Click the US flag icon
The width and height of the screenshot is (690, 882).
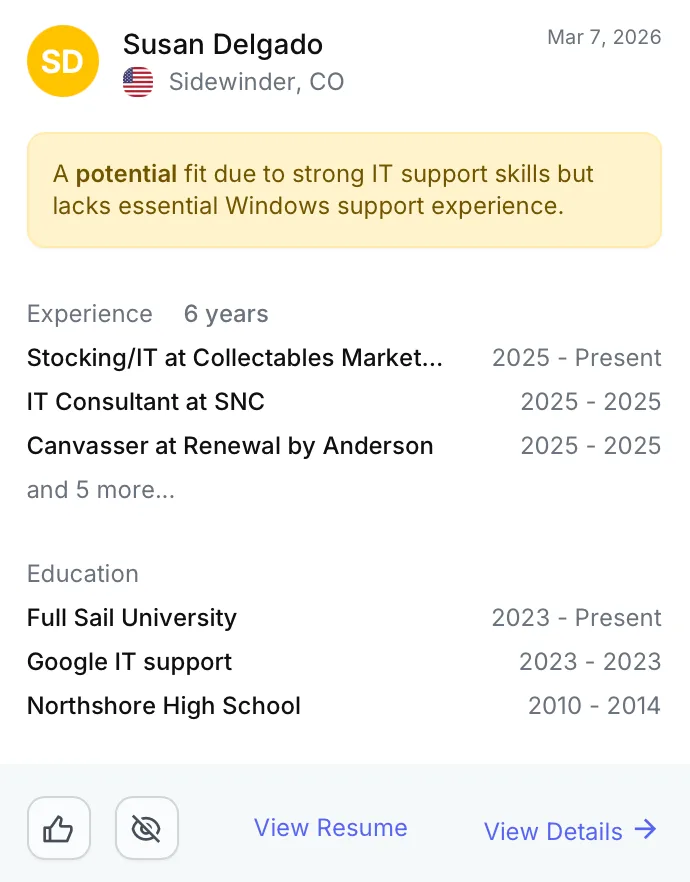[138, 82]
